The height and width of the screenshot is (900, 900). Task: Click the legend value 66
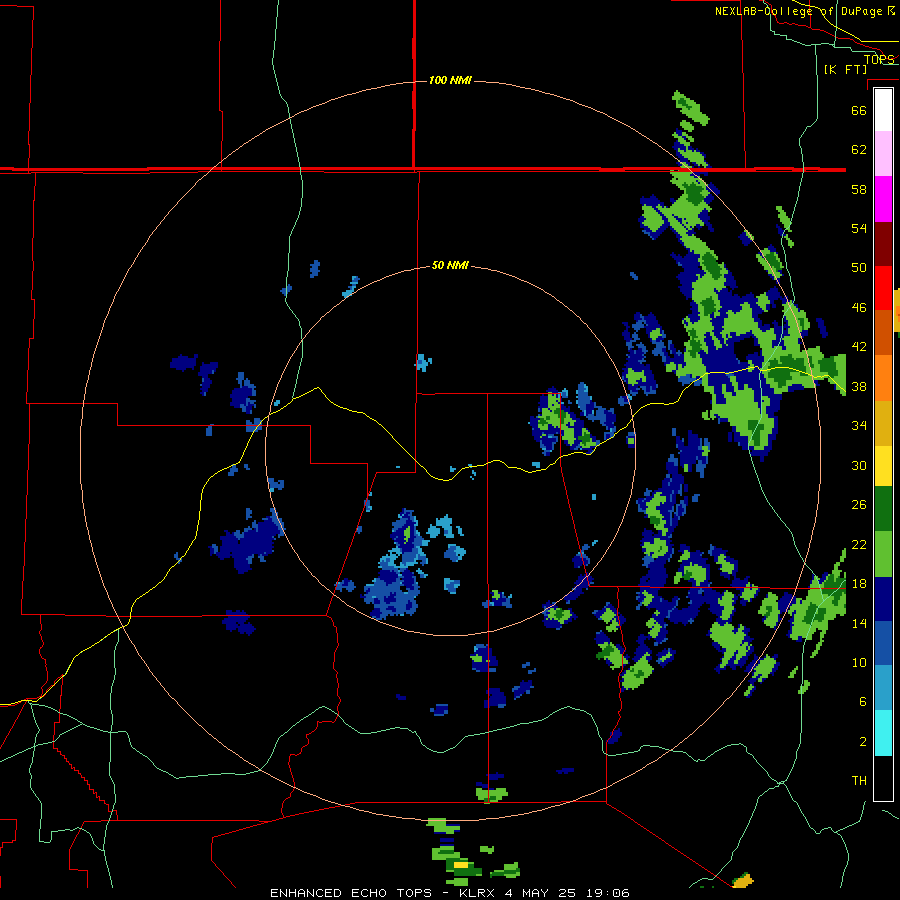[859, 110]
